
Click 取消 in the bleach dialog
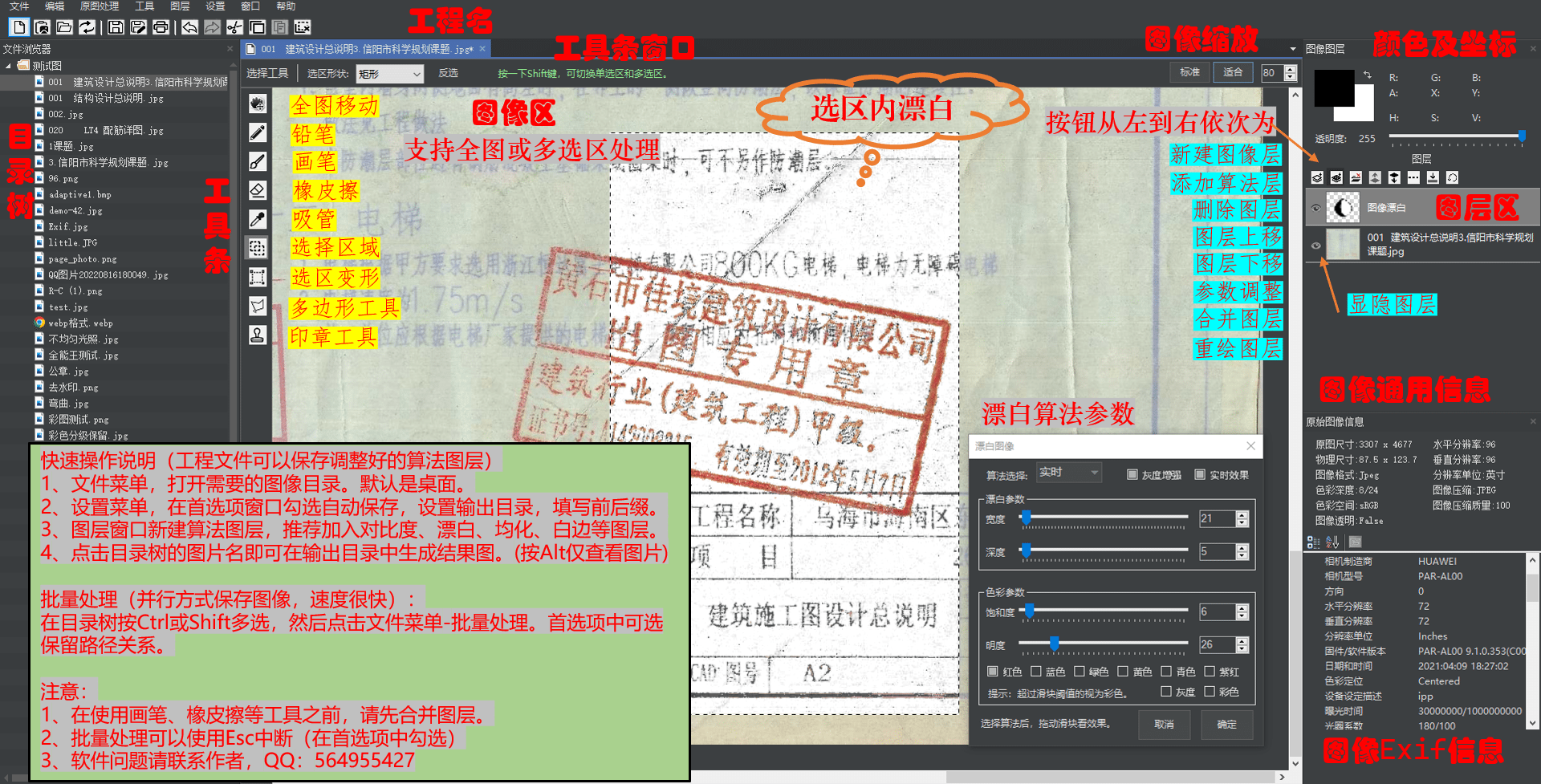[1164, 724]
